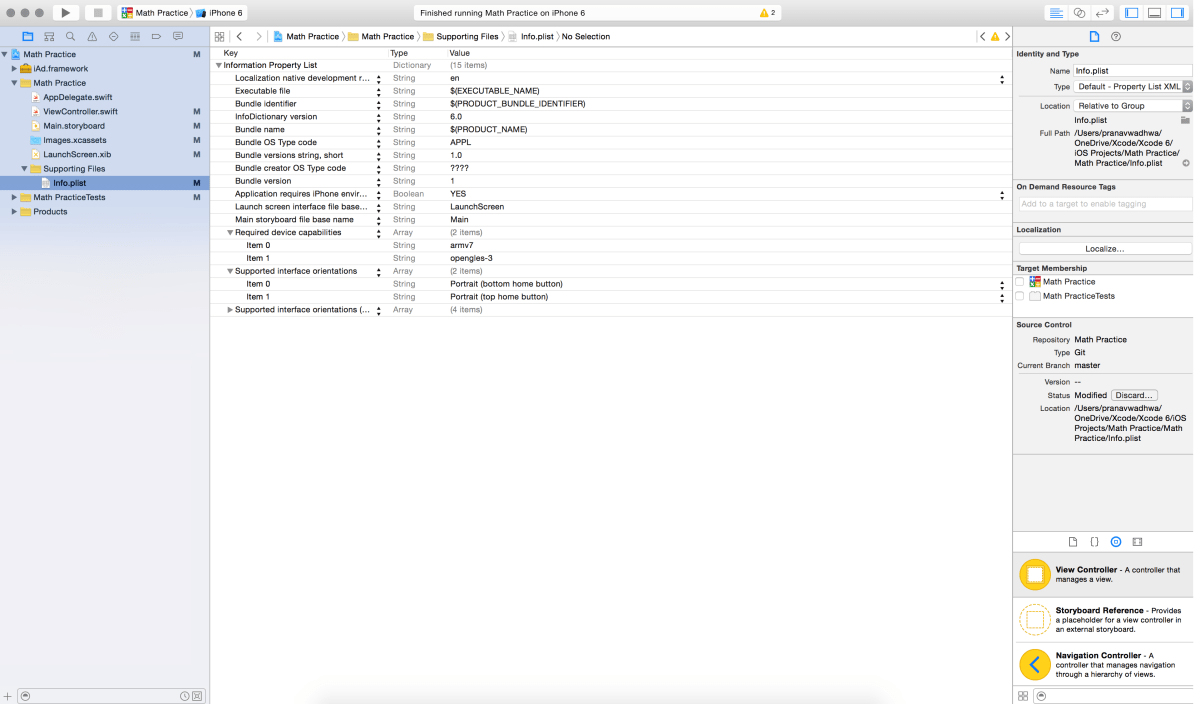This screenshot has height=704, width=1200.
Task: Open Location Relative to Group dropdown
Action: pyautogui.click(x=1133, y=105)
